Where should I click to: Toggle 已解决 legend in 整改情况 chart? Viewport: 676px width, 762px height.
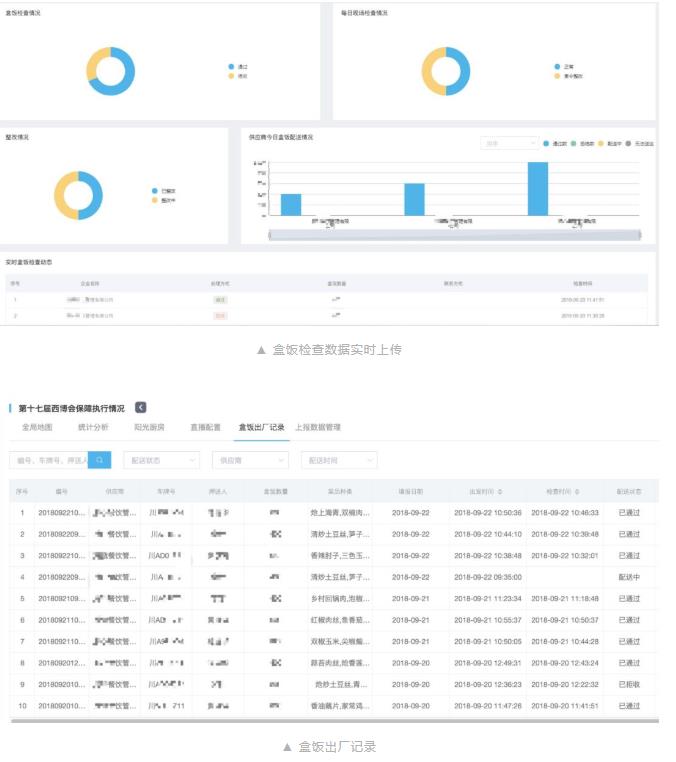154,190
